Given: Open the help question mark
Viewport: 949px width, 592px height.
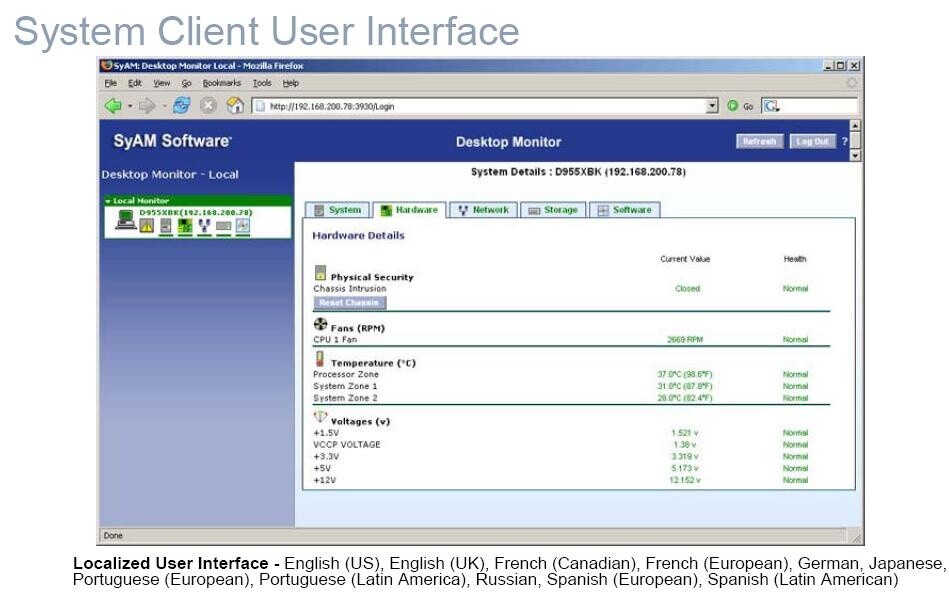Looking at the screenshot, I should click(x=845, y=141).
